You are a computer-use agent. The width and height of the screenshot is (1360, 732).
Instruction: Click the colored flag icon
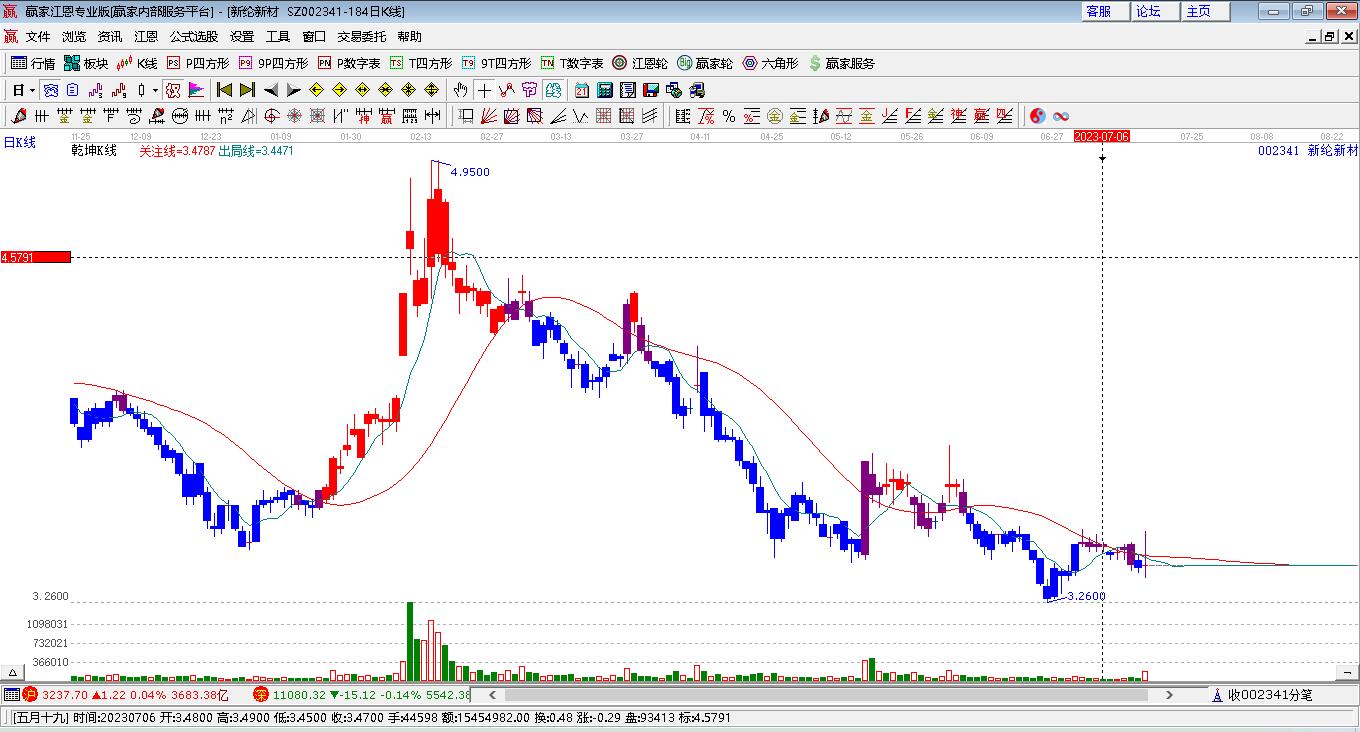[x=196, y=90]
